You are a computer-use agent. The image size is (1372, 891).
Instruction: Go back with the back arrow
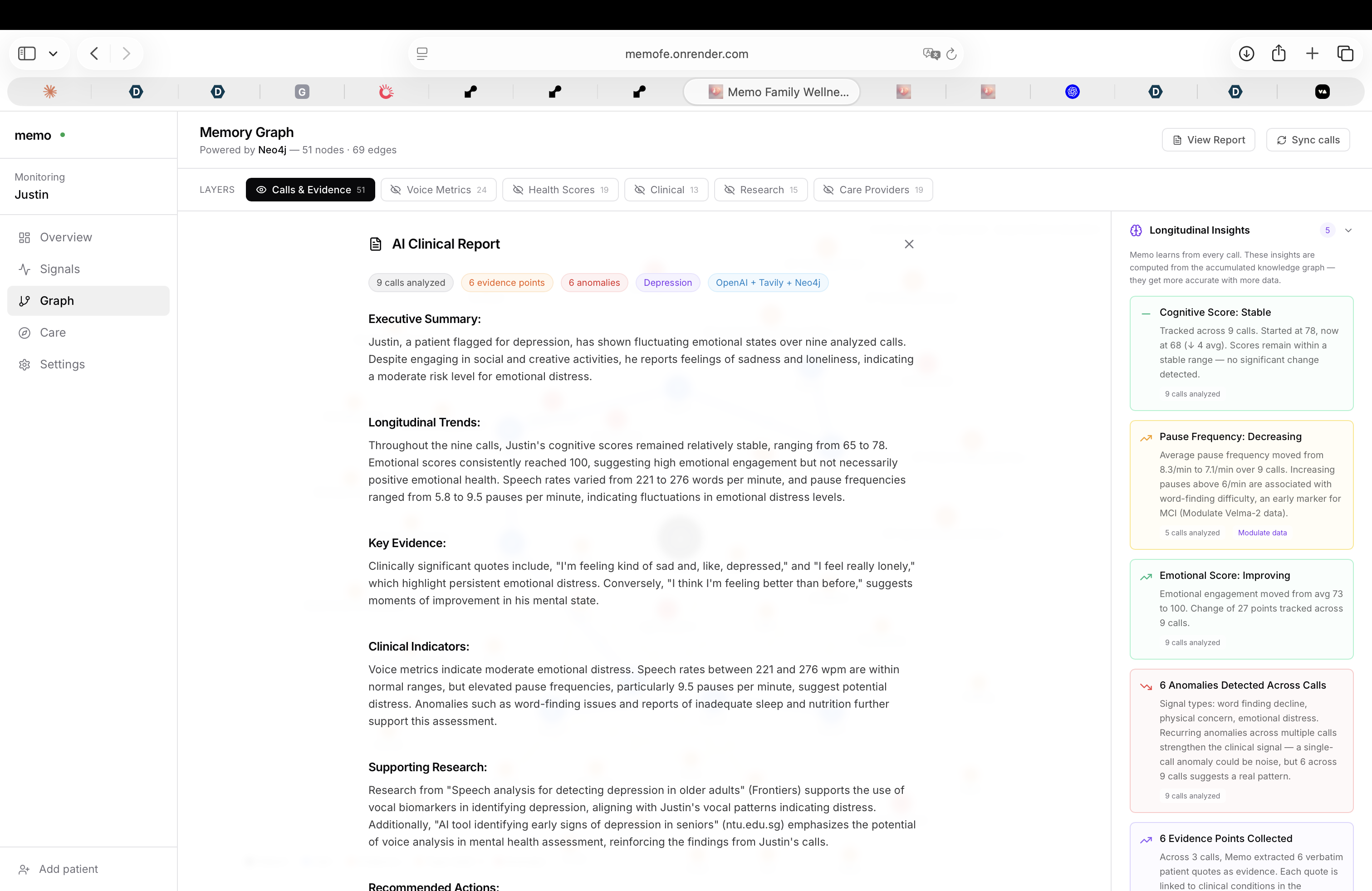tap(94, 54)
